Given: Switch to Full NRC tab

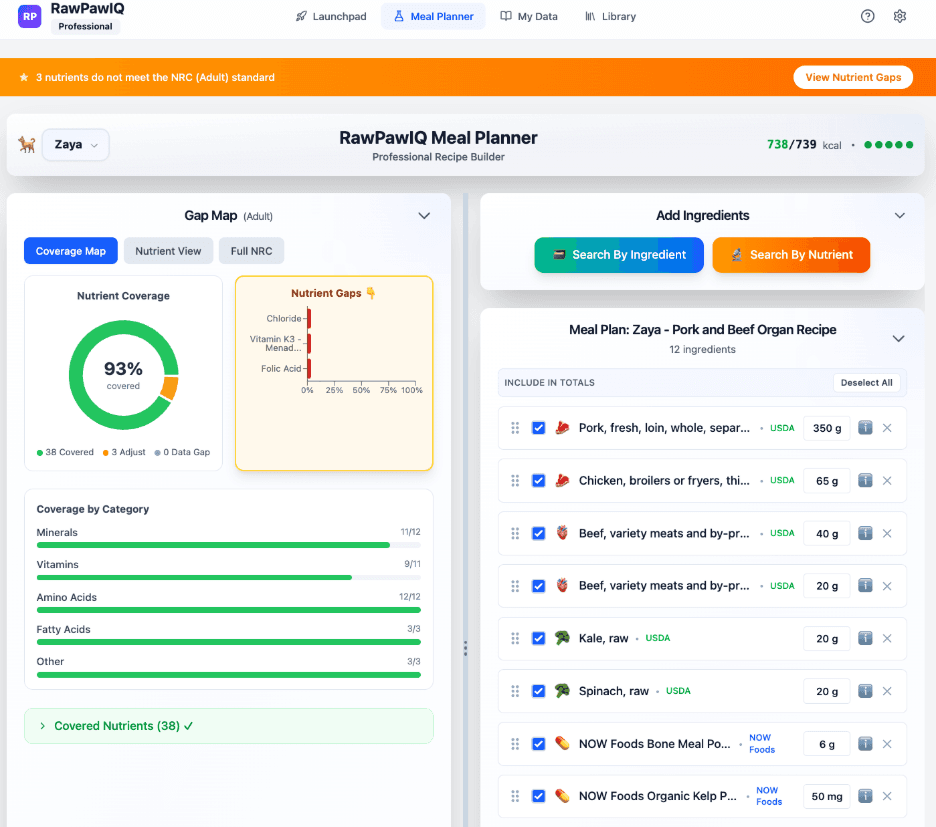Looking at the screenshot, I should click(x=251, y=251).
